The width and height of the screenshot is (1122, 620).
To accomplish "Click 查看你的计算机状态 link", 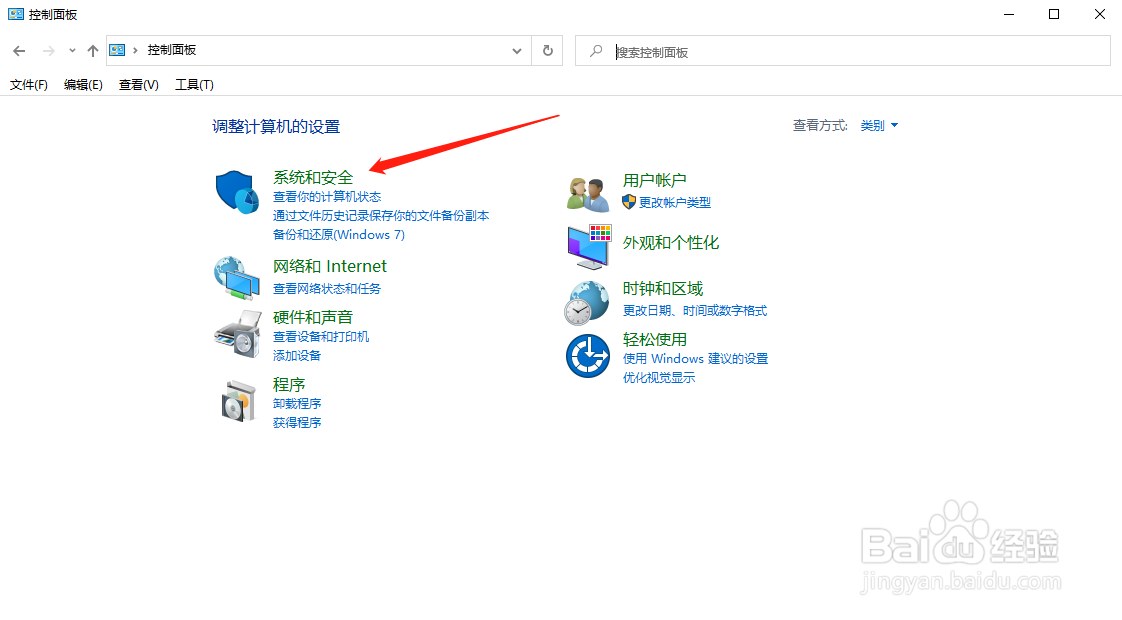I will coord(327,197).
